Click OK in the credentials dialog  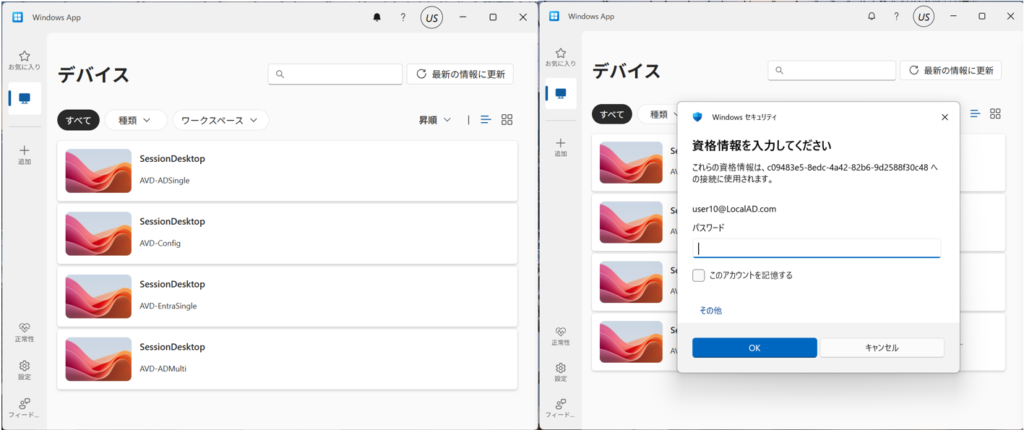[754, 347]
